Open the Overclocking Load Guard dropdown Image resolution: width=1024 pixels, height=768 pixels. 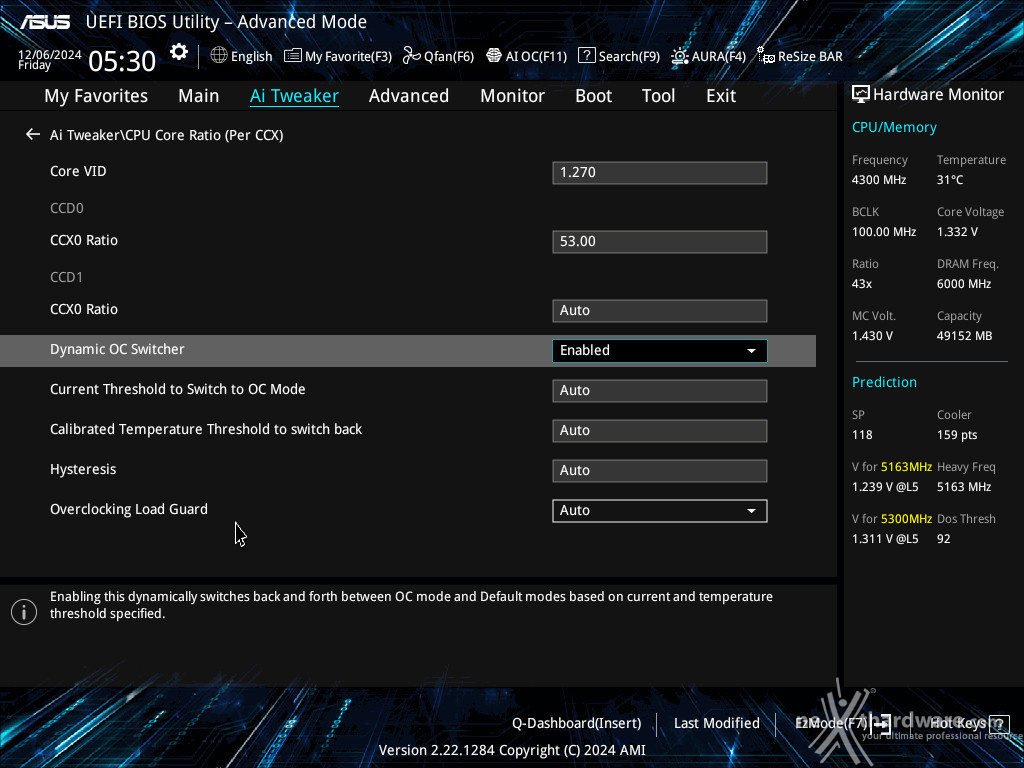coord(660,511)
